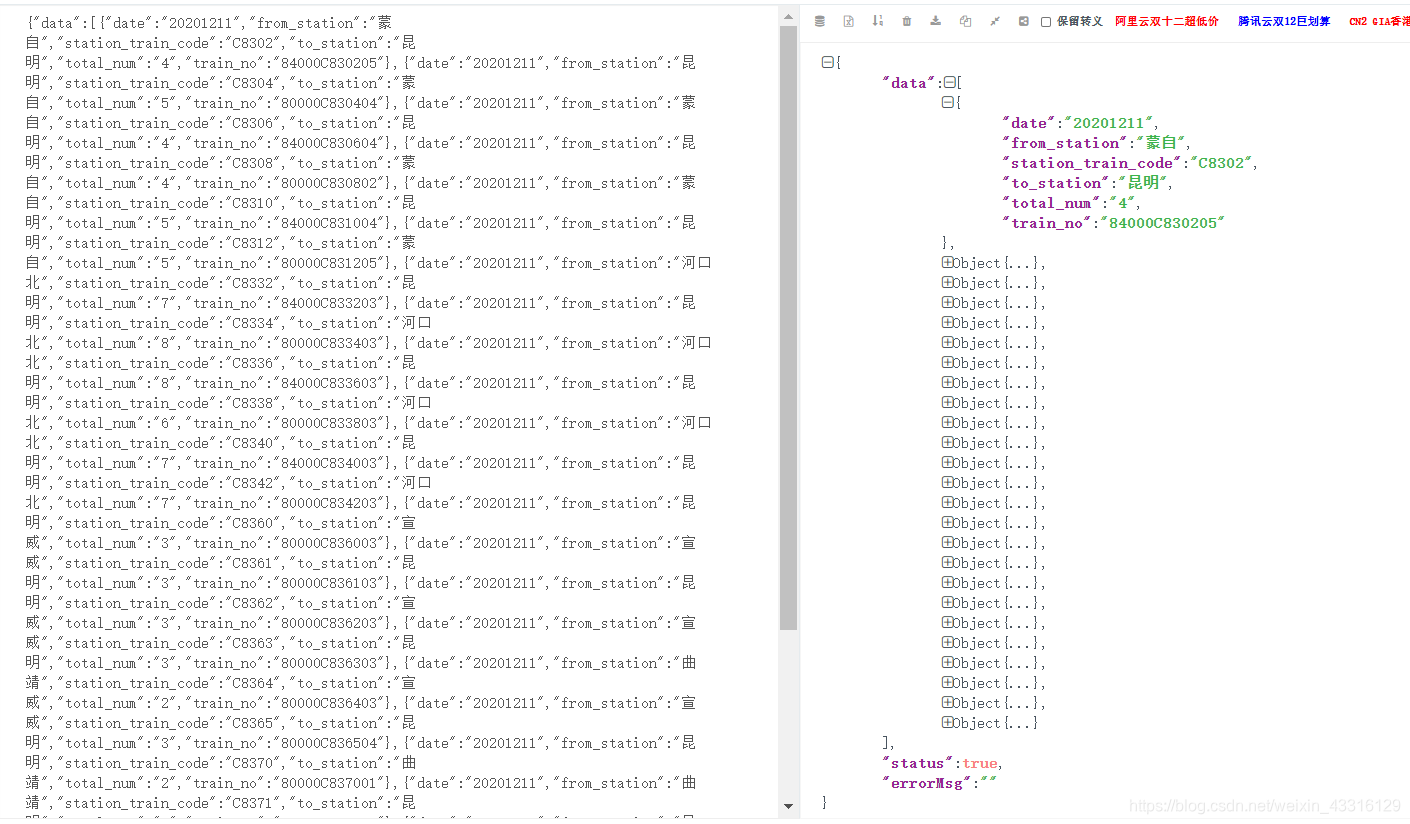Click the "total_num" key in tree
The width and height of the screenshot is (1410, 824).
(1051, 203)
